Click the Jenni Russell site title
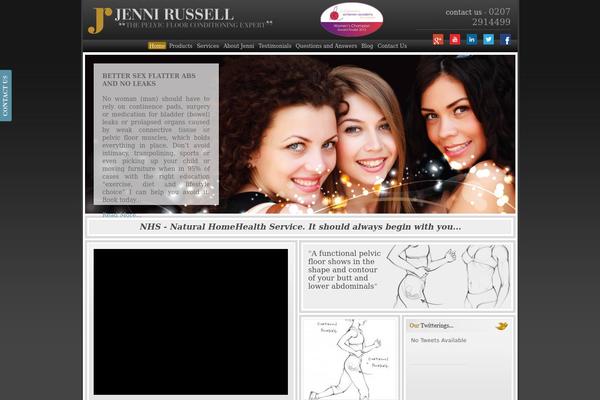Viewport: 600px width, 400px height. click(x=174, y=15)
